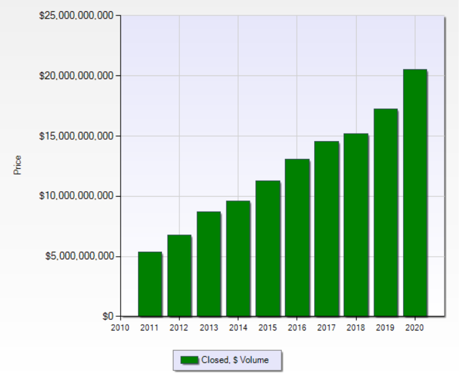This screenshot has width=460, height=383.
Task: Select the $10,000,000,000 axis label
Action: click(76, 196)
